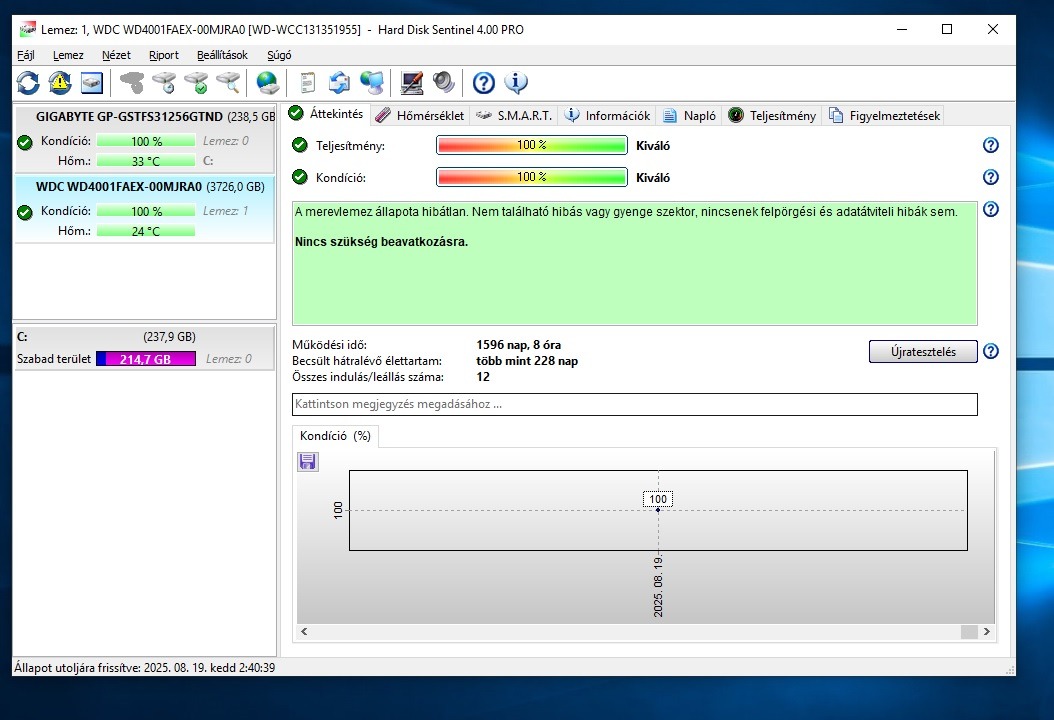Click the status bar Állapot utoljára frissítve text
Image resolution: width=1054 pixels, height=720 pixels.
(145, 668)
